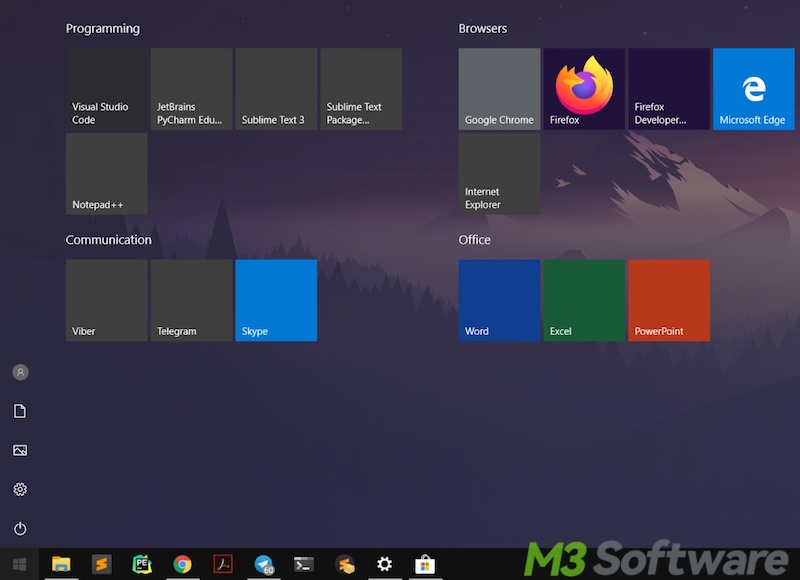Open Pictures from the Start sidebar
The height and width of the screenshot is (580, 800).
tap(20, 450)
